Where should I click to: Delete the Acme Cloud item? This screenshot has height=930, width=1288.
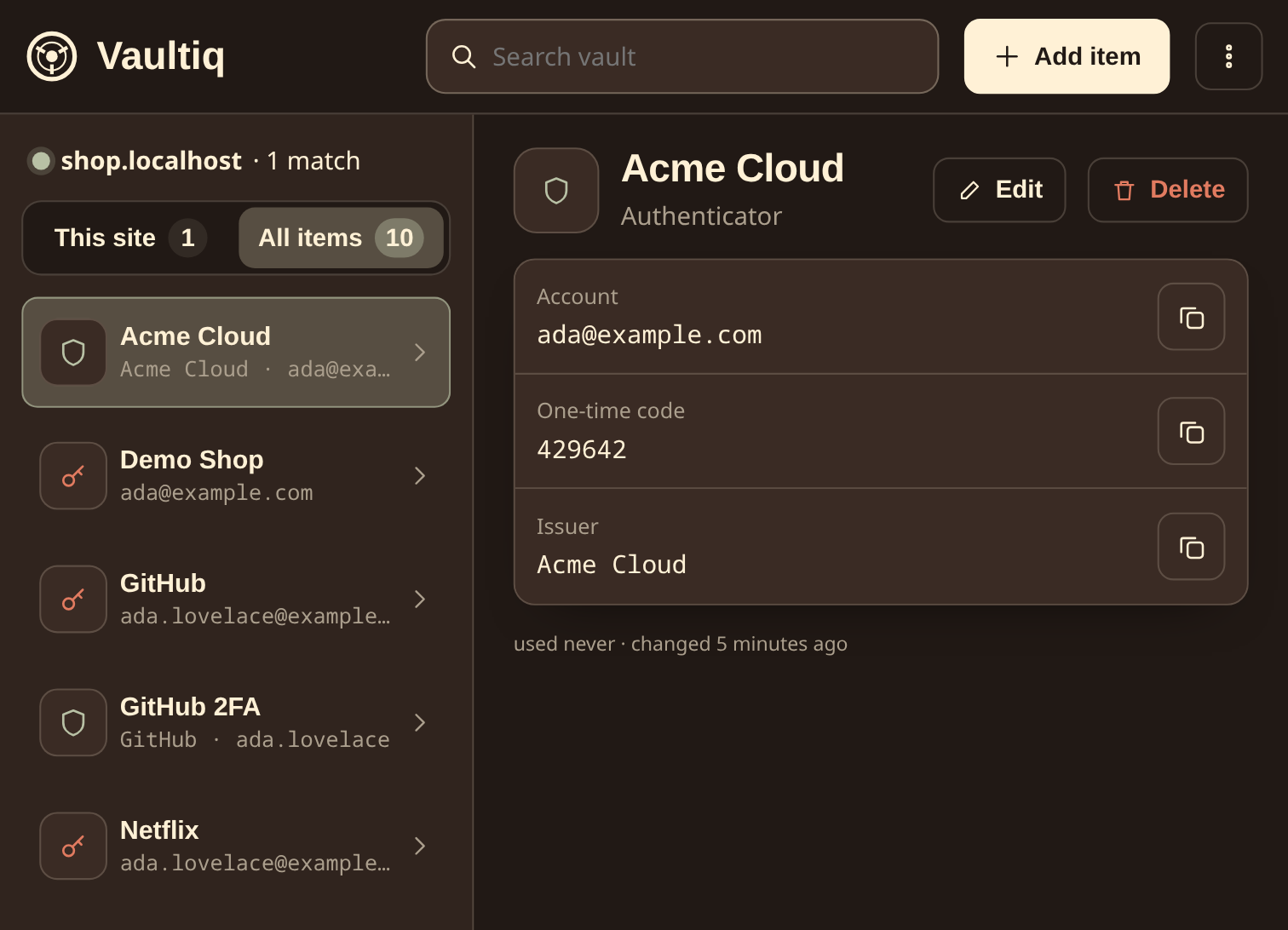1168,190
